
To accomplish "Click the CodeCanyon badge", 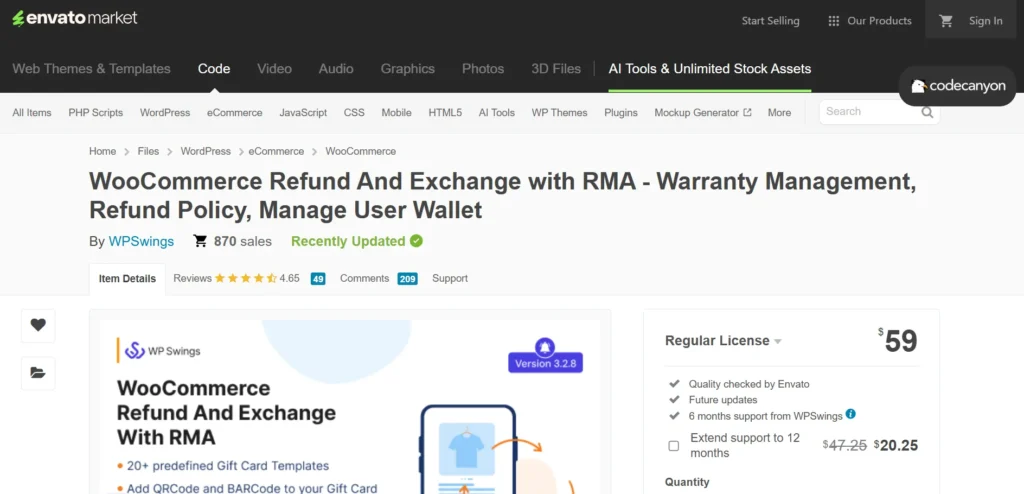I will [957, 86].
